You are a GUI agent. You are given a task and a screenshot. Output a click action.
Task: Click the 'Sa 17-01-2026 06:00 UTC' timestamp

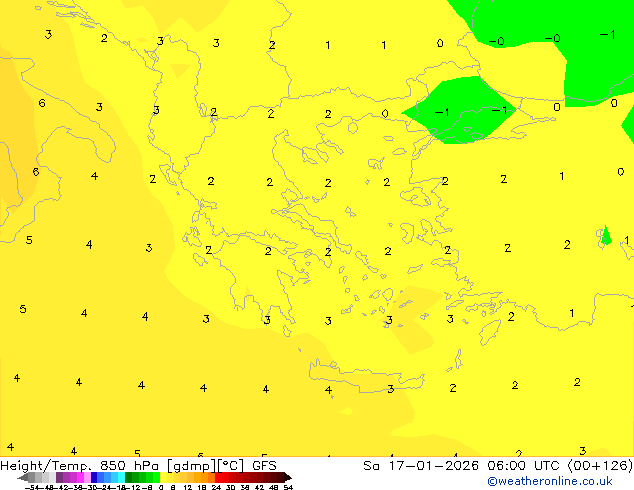(463, 466)
